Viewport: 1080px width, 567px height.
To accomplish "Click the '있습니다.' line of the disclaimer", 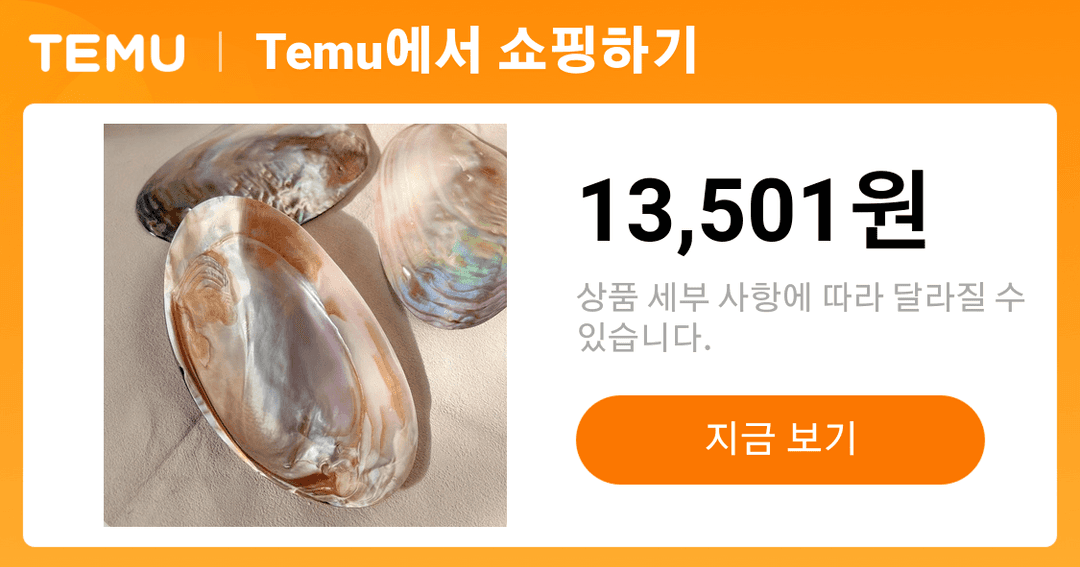I will (643, 337).
